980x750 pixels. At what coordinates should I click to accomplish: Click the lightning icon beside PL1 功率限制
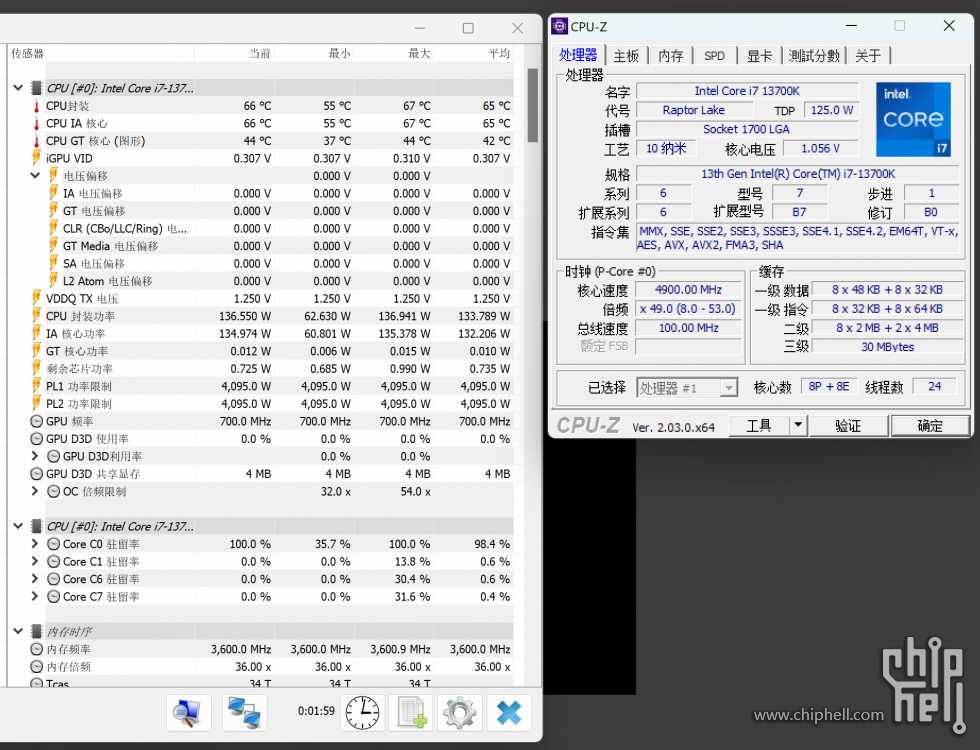tap(36, 386)
